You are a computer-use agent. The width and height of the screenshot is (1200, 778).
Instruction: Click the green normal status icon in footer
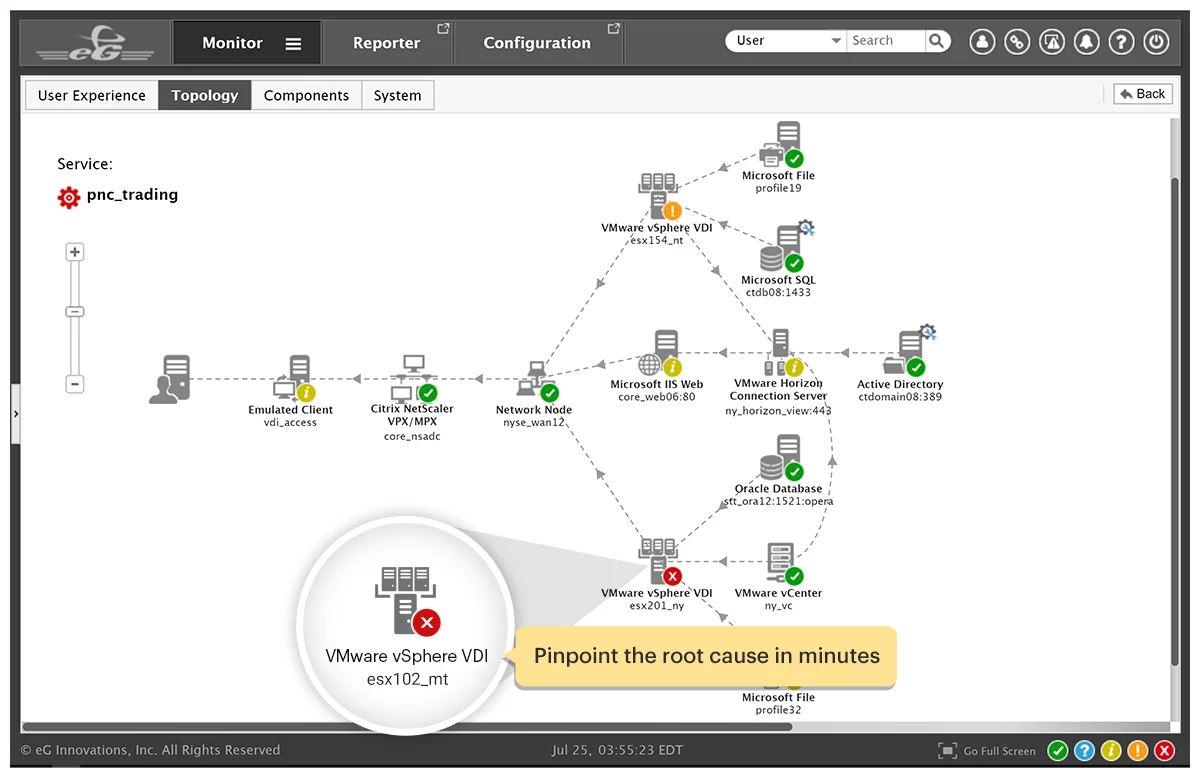pos(1057,751)
